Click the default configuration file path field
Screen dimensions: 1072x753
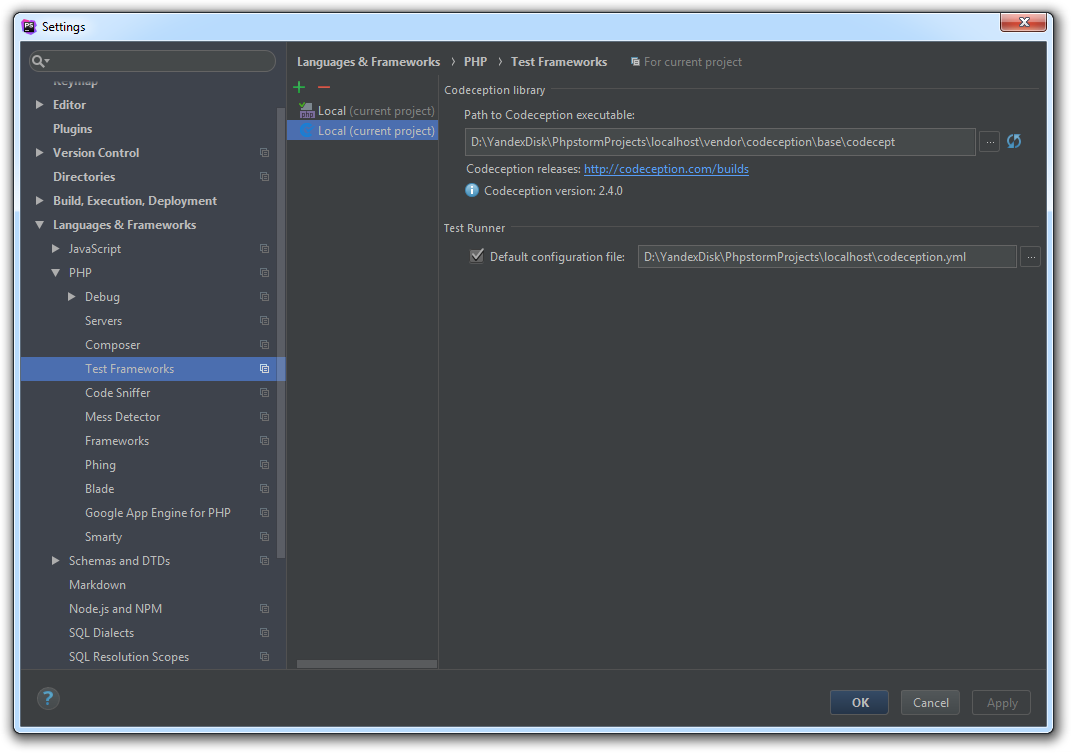[827, 257]
